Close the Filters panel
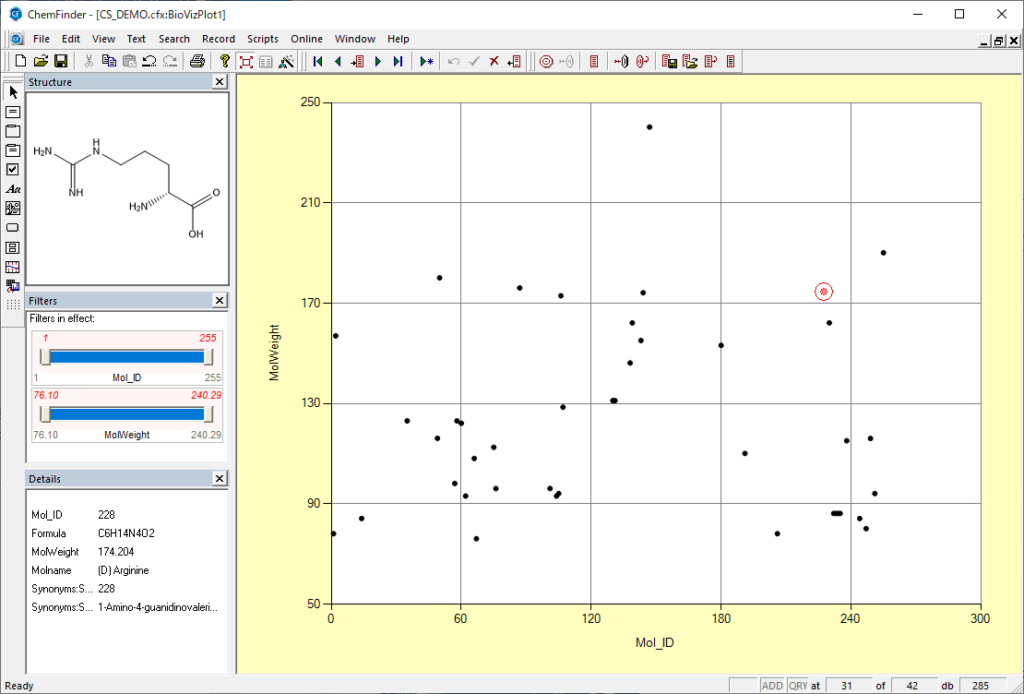Image resolution: width=1024 pixels, height=694 pixels. (219, 300)
